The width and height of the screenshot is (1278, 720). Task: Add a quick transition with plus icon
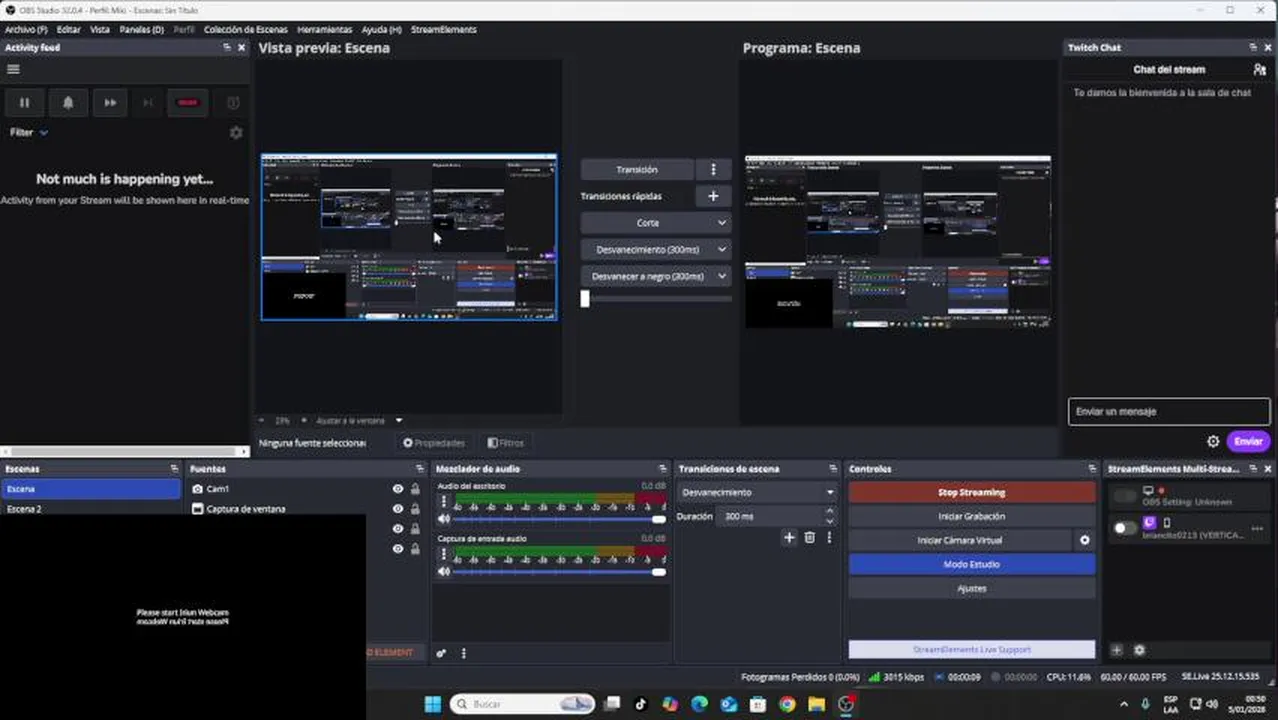(713, 196)
